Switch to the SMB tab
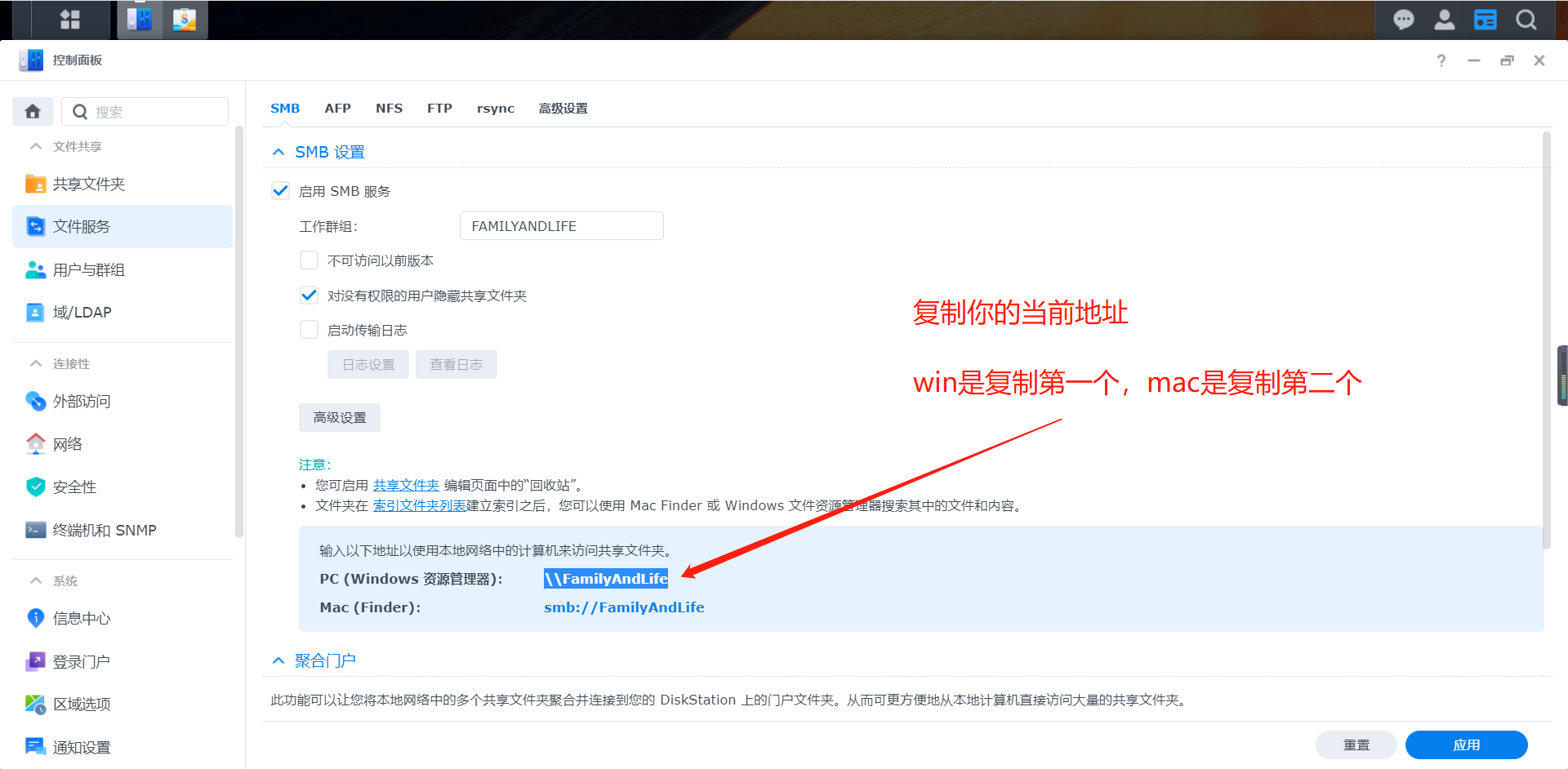 [285, 108]
